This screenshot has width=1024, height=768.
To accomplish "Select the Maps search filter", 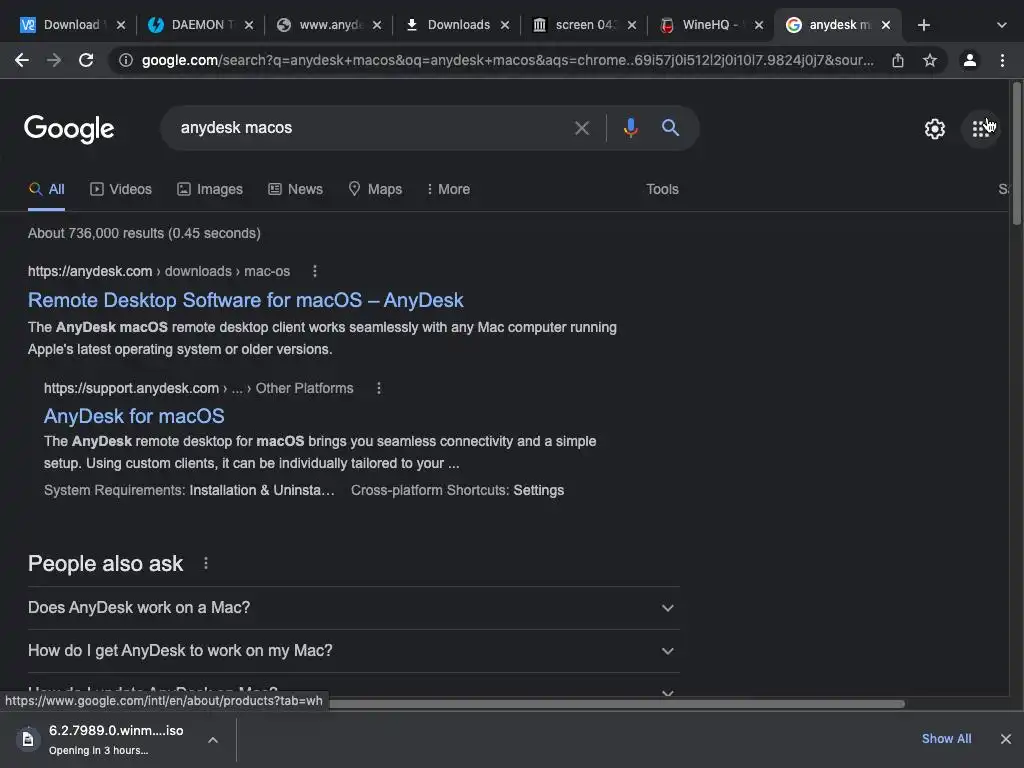I will tap(375, 189).
